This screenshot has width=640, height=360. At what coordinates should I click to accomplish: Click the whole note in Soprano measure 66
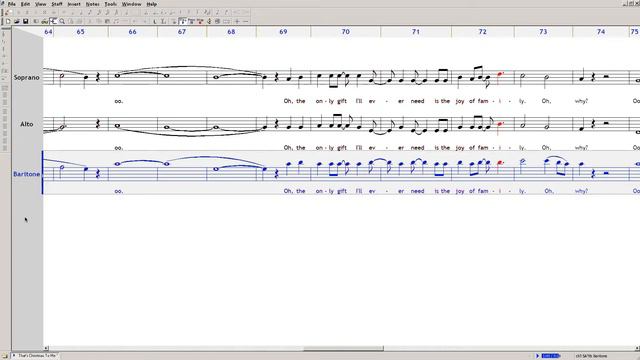[118, 75]
